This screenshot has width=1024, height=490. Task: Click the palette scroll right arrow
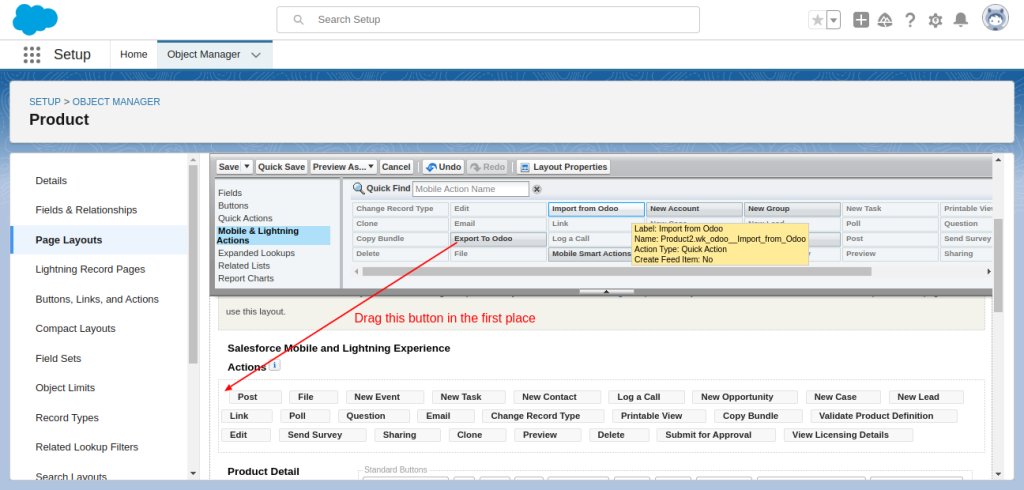coord(989,271)
